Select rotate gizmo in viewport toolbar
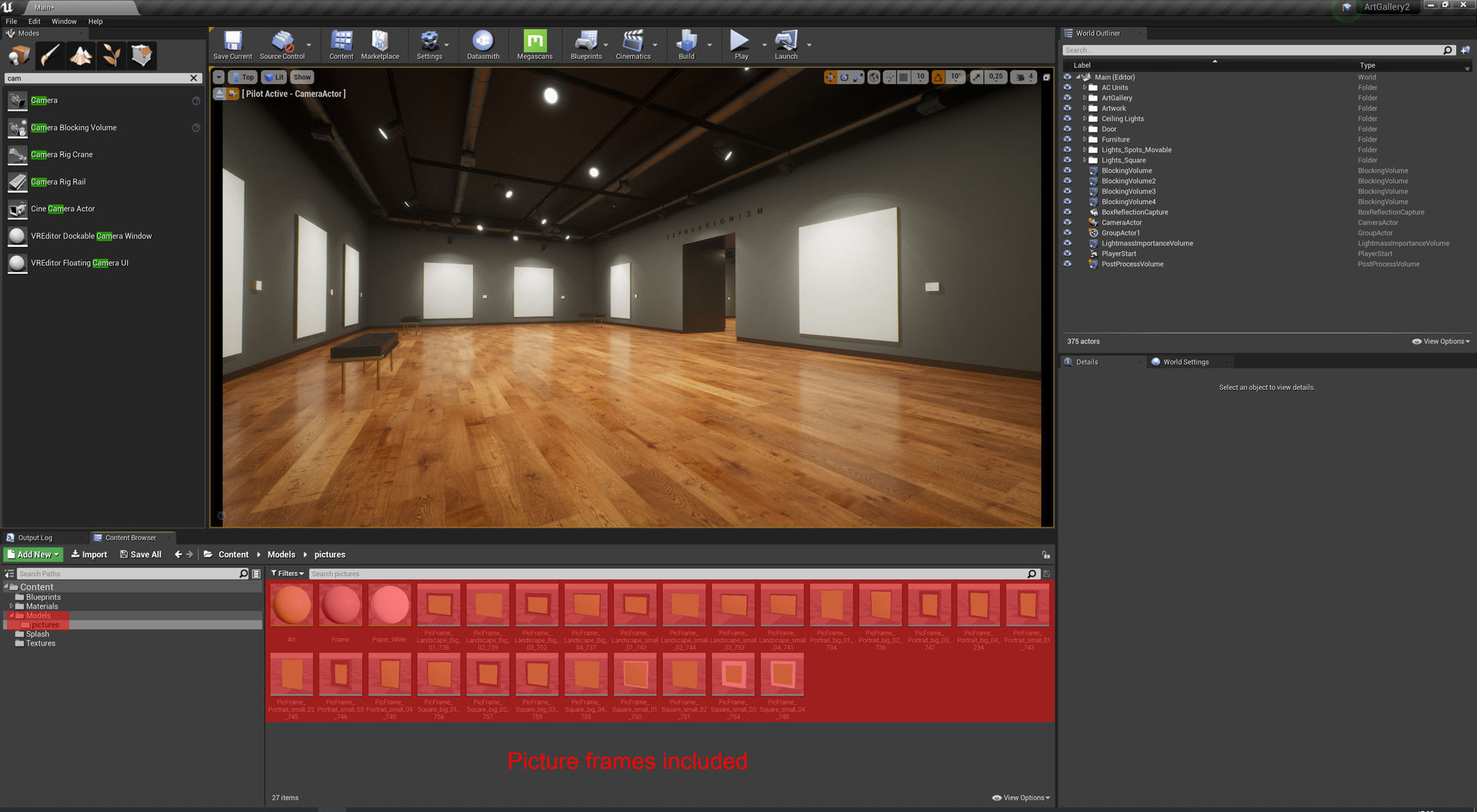The image size is (1477, 812). tap(844, 77)
